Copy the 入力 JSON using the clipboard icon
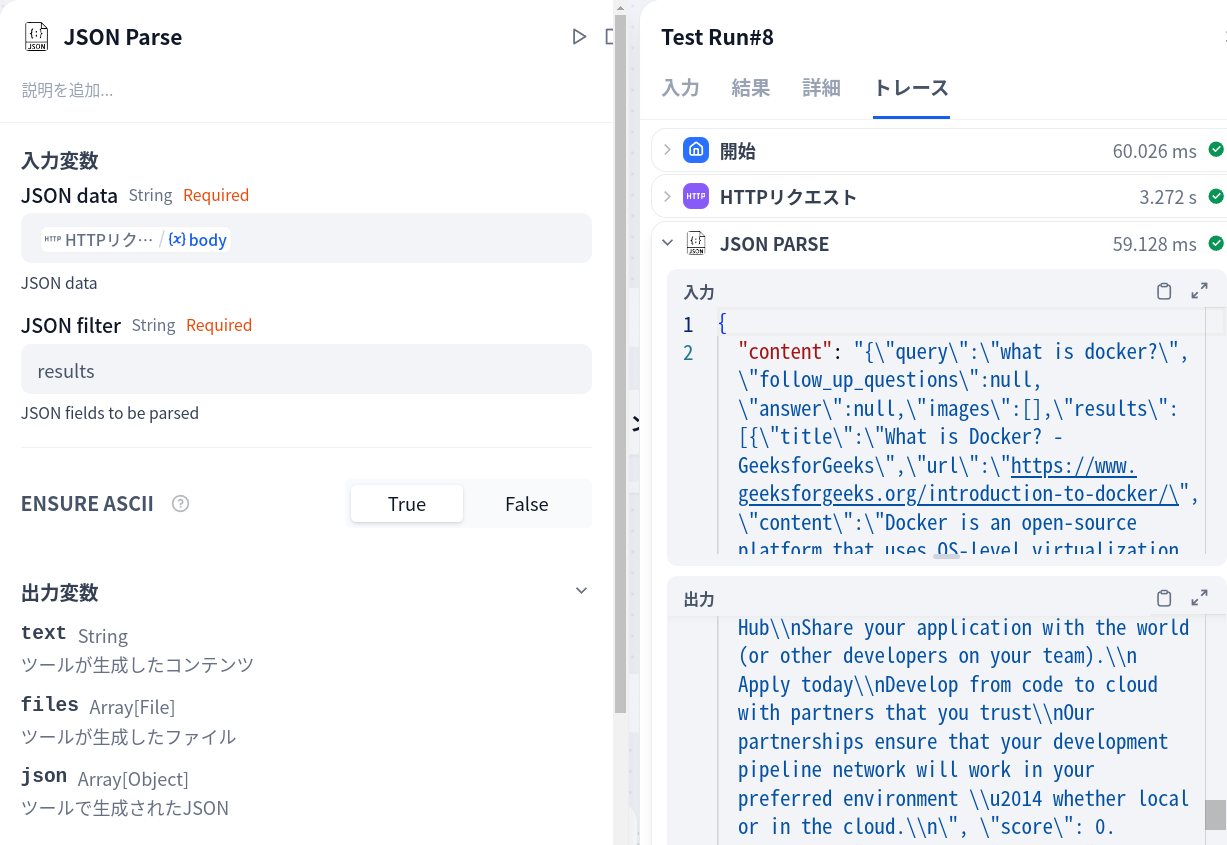Viewport: 1227px width, 845px height. [1163, 291]
